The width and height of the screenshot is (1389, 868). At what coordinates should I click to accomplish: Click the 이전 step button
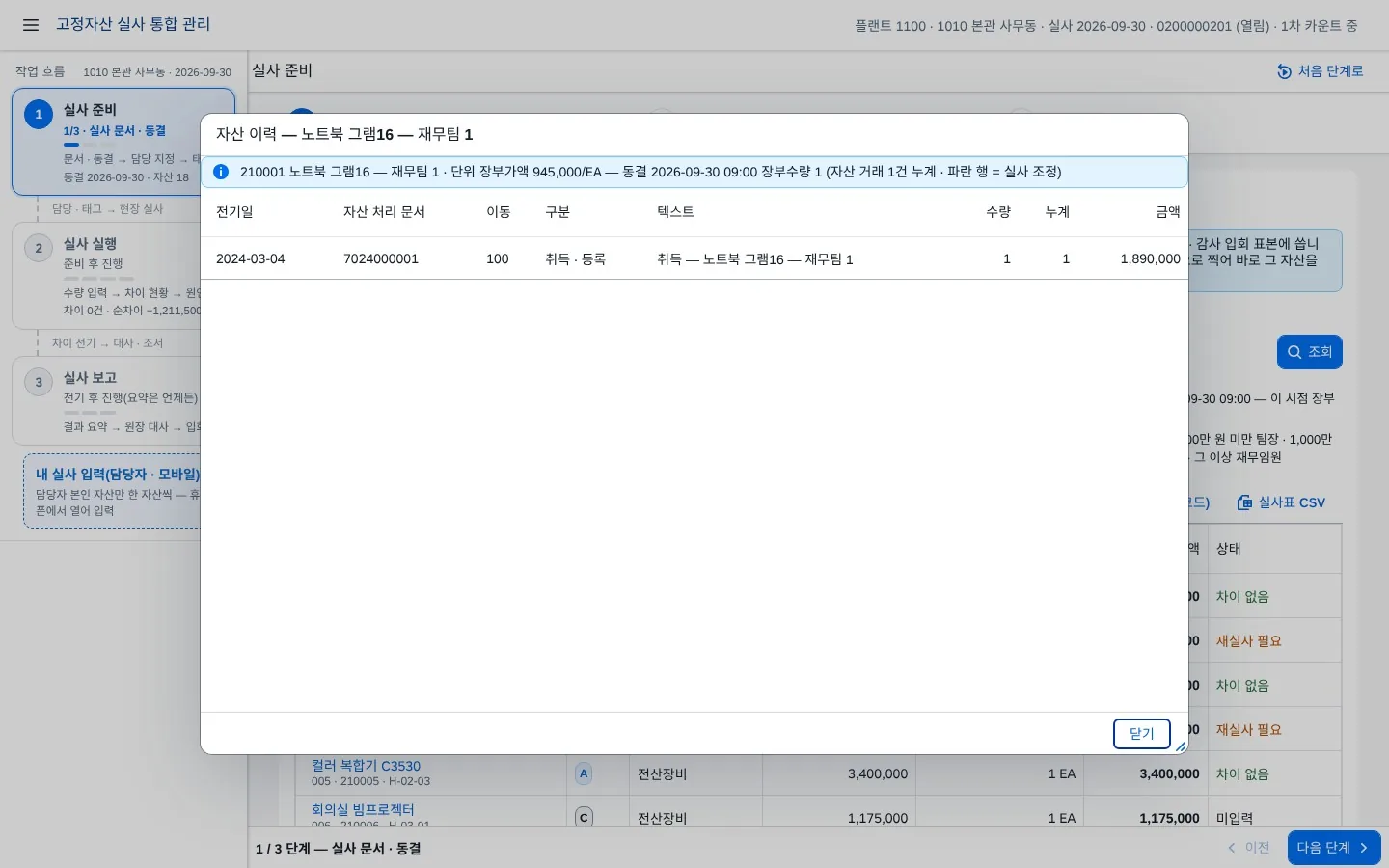click(1248, 848)
